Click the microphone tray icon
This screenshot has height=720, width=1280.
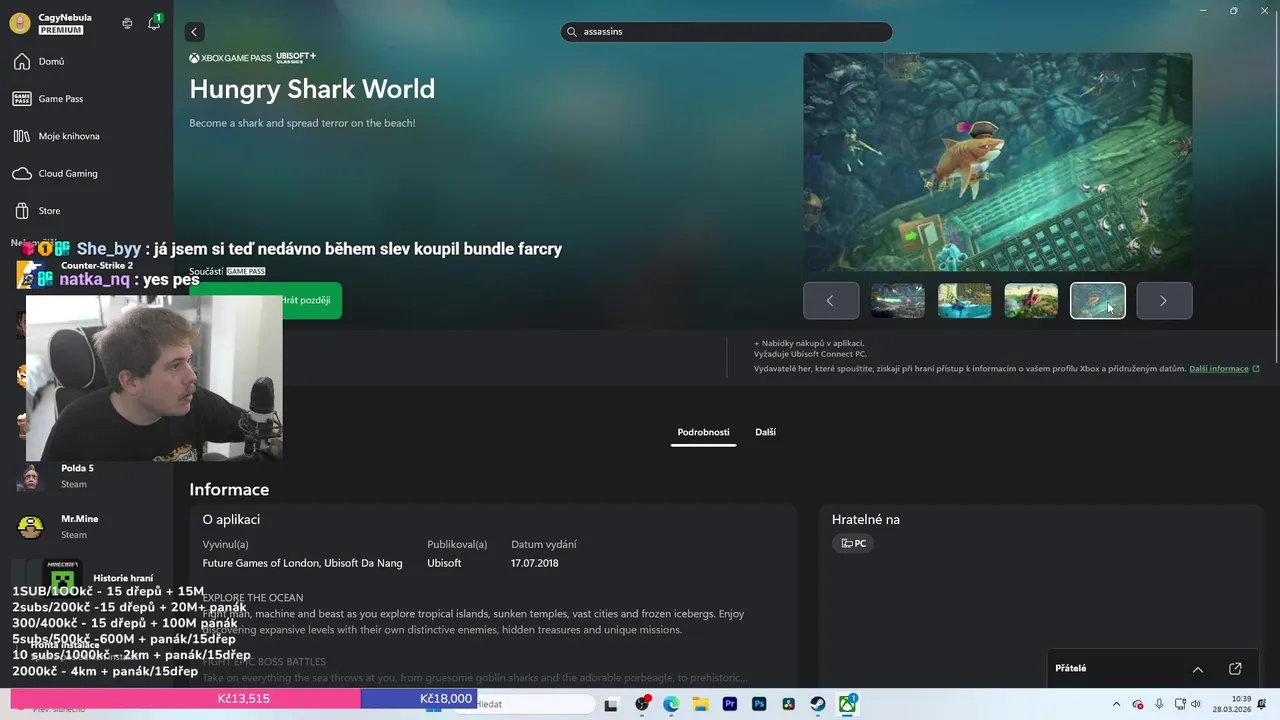click(x=1159, y=705)
